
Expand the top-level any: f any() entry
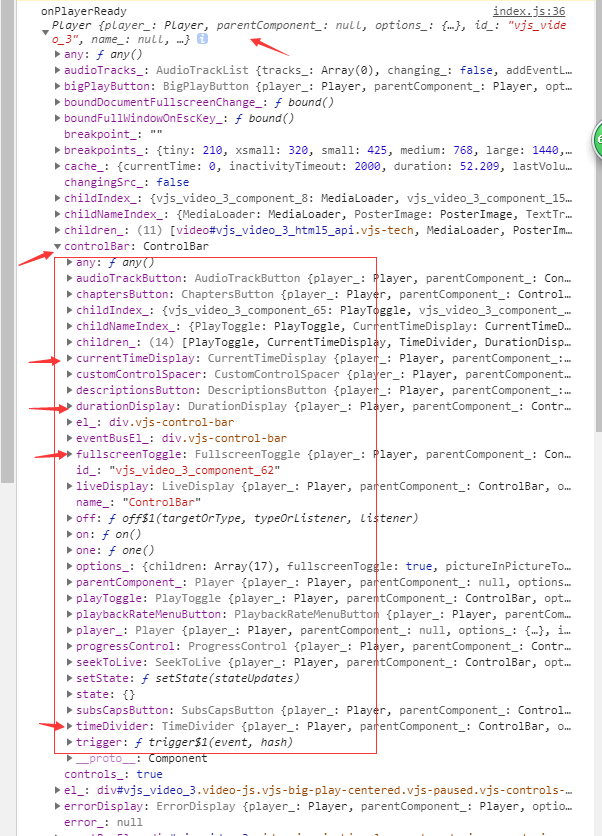pos(58,54)
